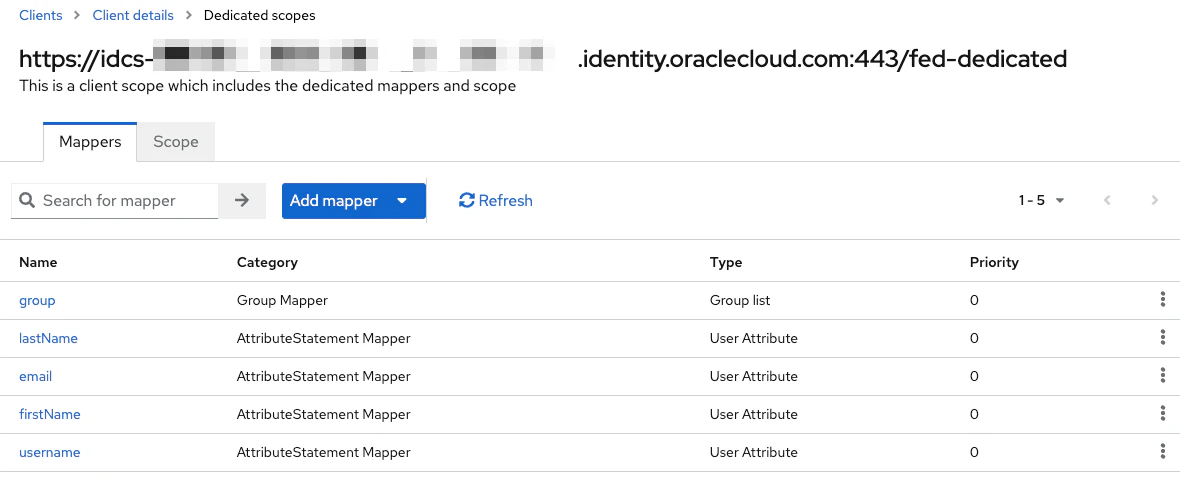Click User Attribute cell in username row
Image resolution: width=1180 pixels, height=496 pixels.
pyautogui.click(x=753, y=452)
